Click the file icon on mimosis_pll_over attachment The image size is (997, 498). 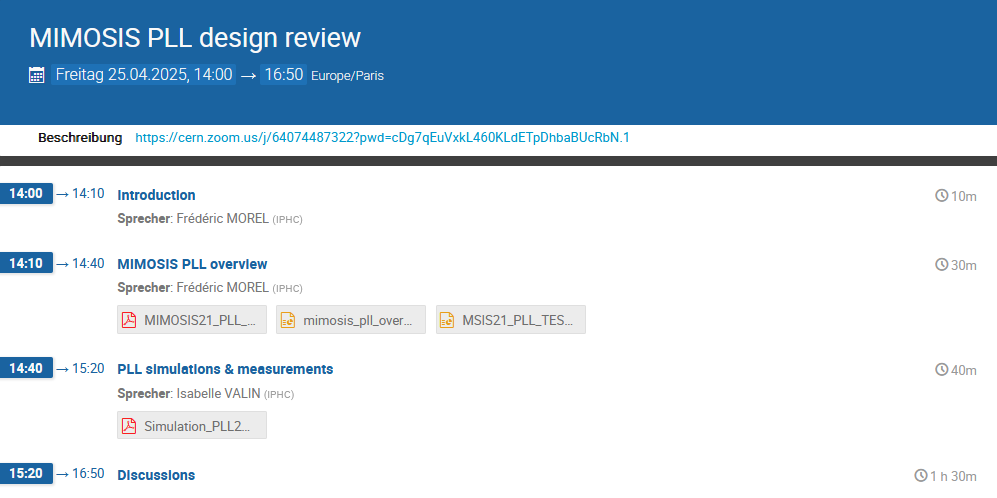click(288, 320)
